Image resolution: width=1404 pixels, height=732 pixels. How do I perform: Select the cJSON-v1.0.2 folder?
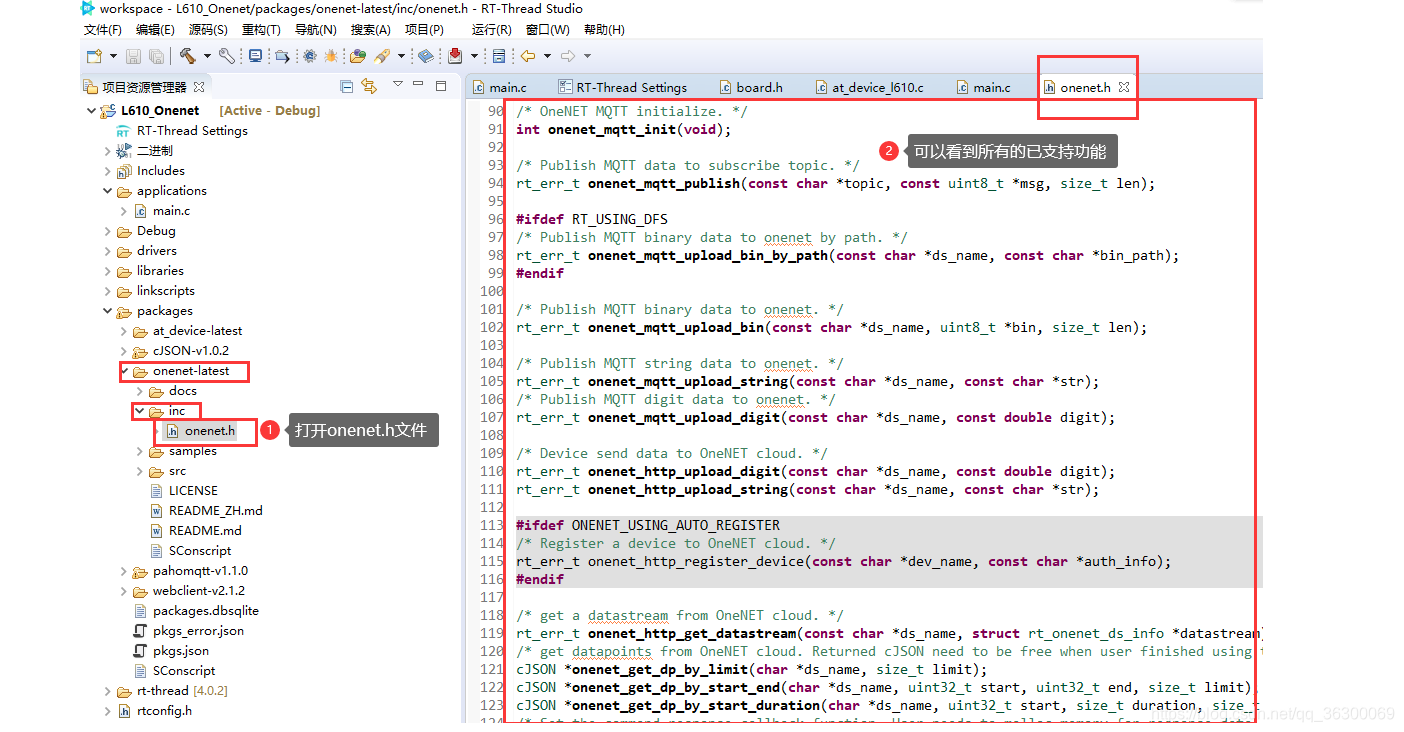coord(181,351)
